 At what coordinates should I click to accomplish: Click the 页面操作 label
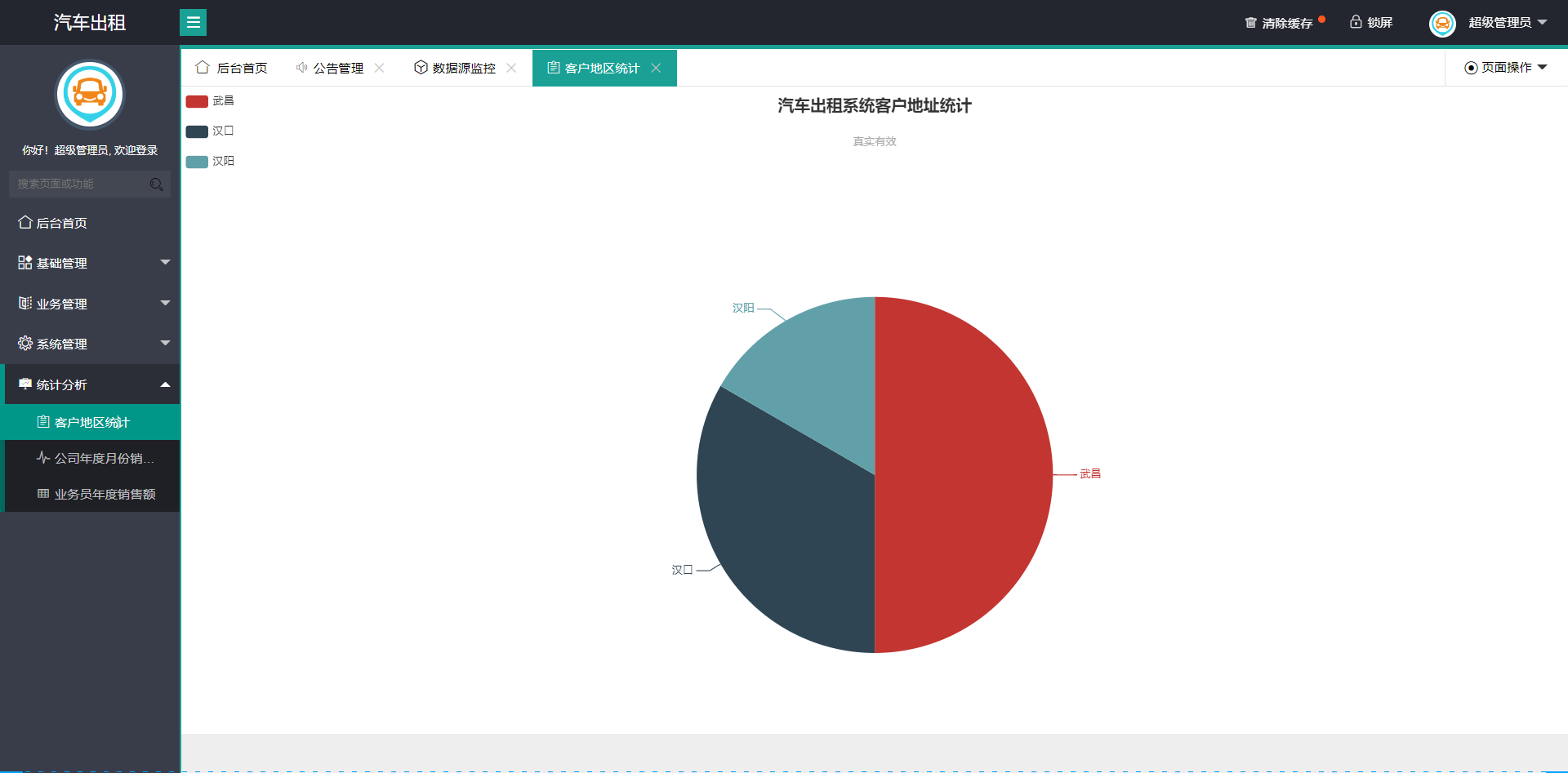pyautogui.click(x=1507, y=68)
